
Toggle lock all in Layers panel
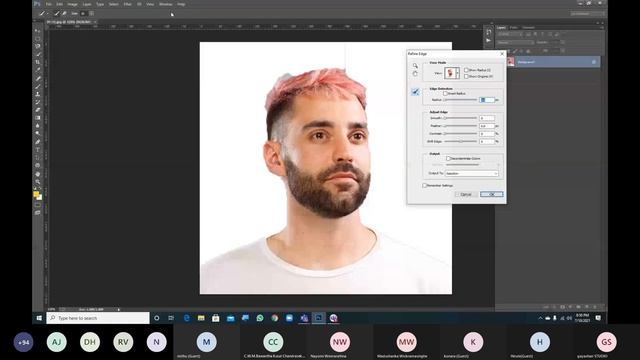tap(528, 51)
